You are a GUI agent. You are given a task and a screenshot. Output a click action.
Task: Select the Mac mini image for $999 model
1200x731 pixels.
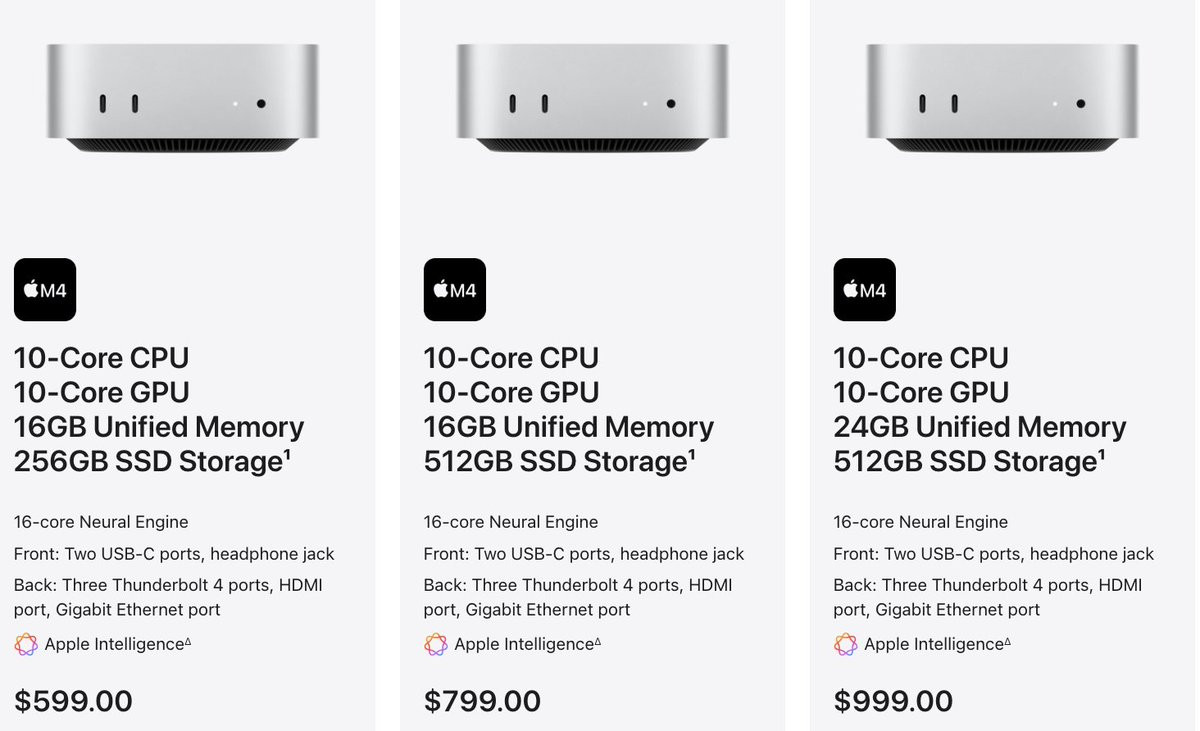coord(1002,98)
